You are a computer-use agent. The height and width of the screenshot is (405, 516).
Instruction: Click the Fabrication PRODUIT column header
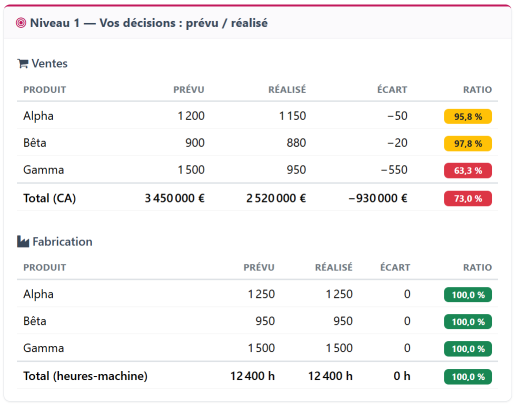[x=45, y=268]
